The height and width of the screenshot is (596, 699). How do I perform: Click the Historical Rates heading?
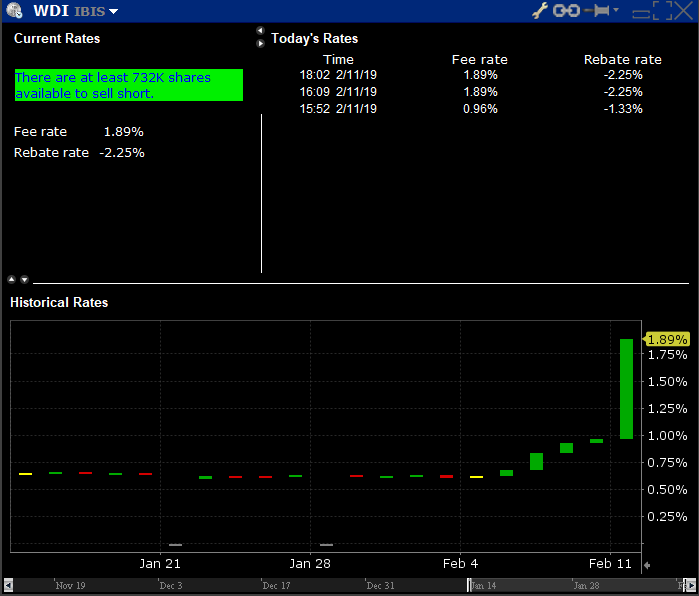click(59, 303)
